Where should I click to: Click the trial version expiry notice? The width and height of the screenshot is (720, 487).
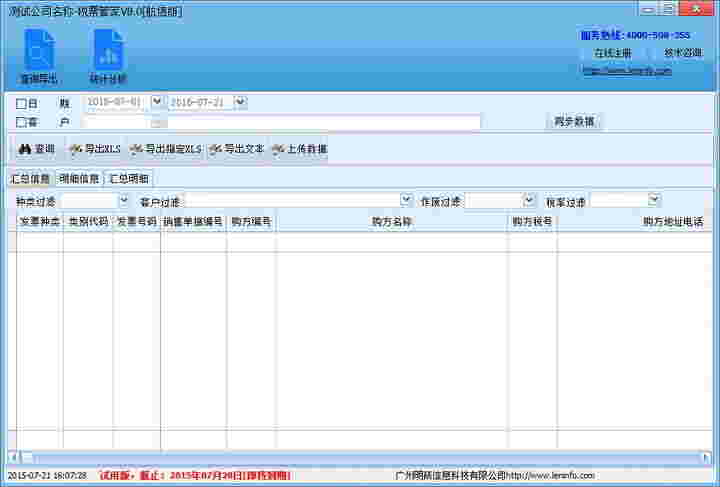pos(196,476)
